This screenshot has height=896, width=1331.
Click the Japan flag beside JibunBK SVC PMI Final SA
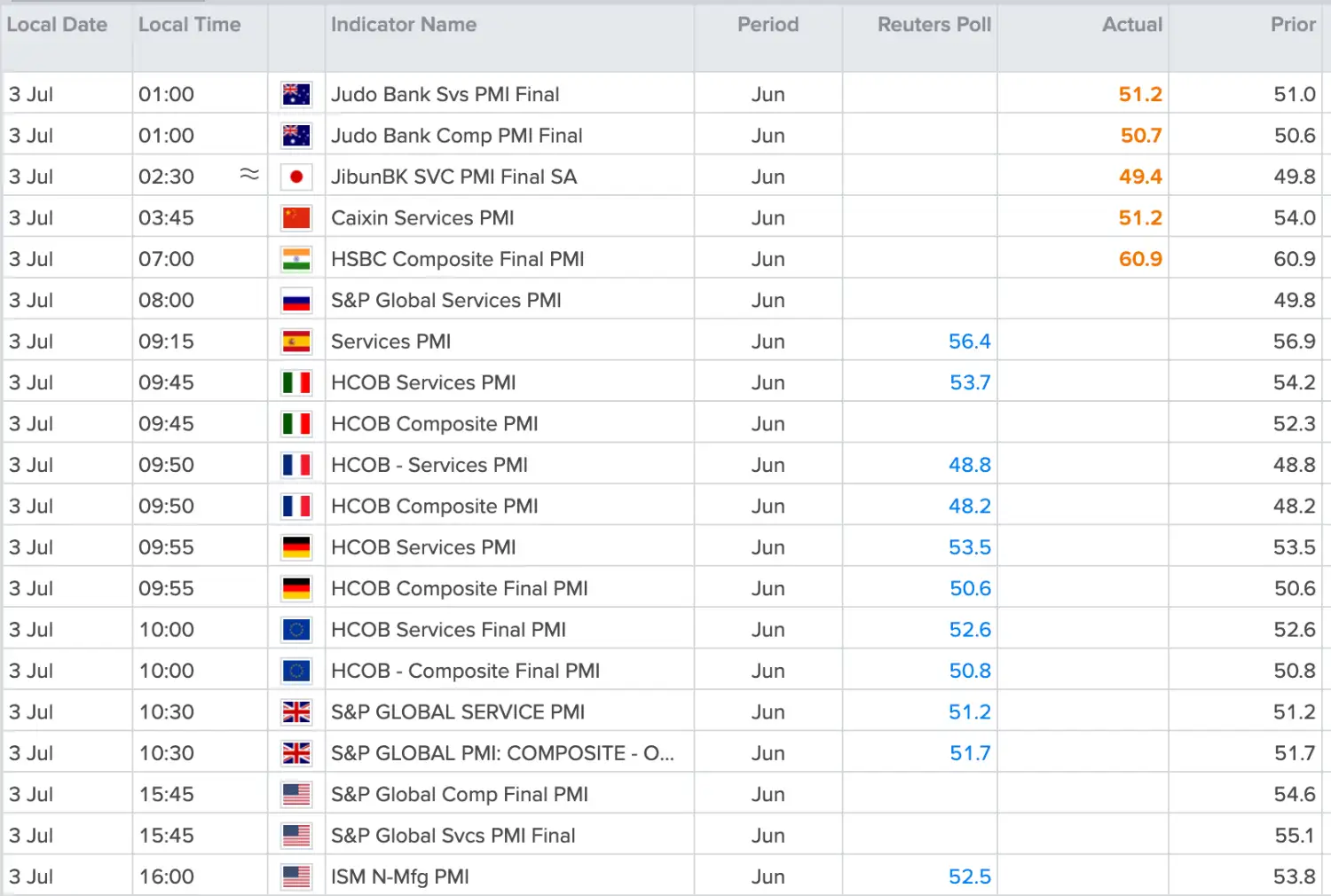tap(296, 177)
